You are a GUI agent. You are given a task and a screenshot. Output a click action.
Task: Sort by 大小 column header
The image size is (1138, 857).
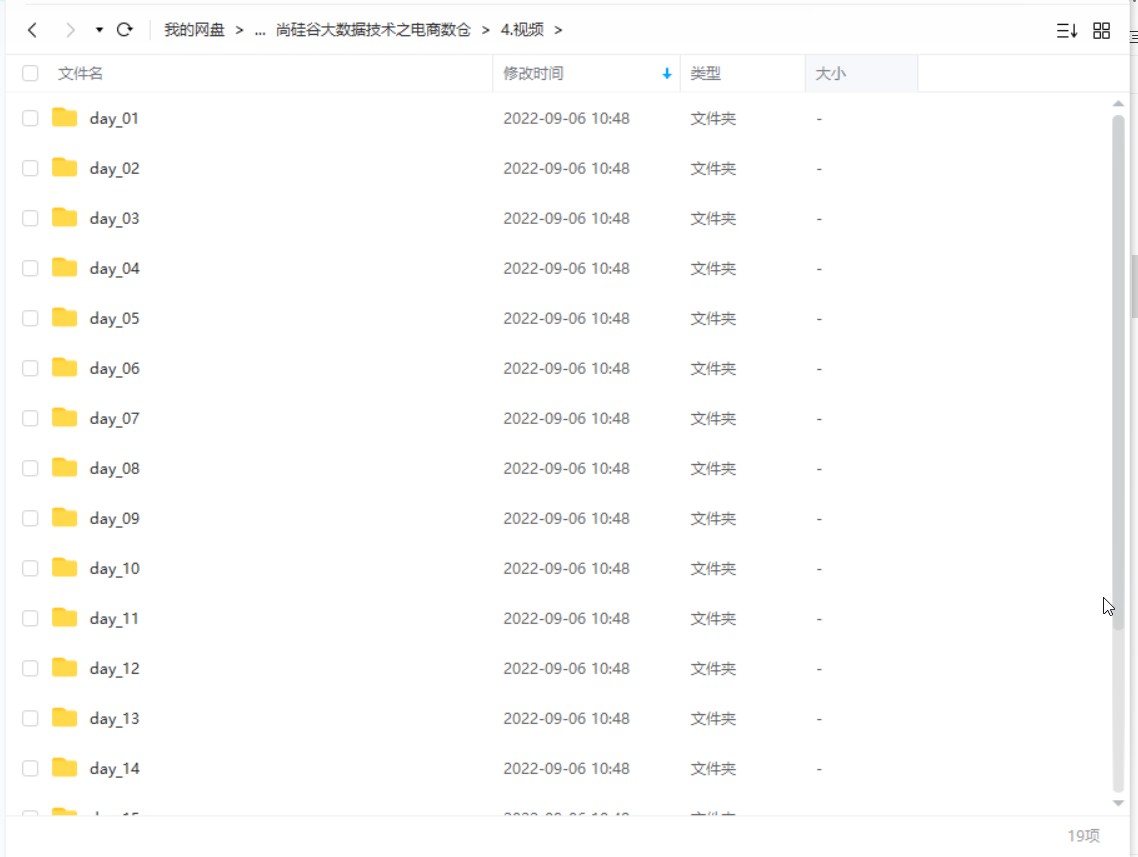pos(830,73)
